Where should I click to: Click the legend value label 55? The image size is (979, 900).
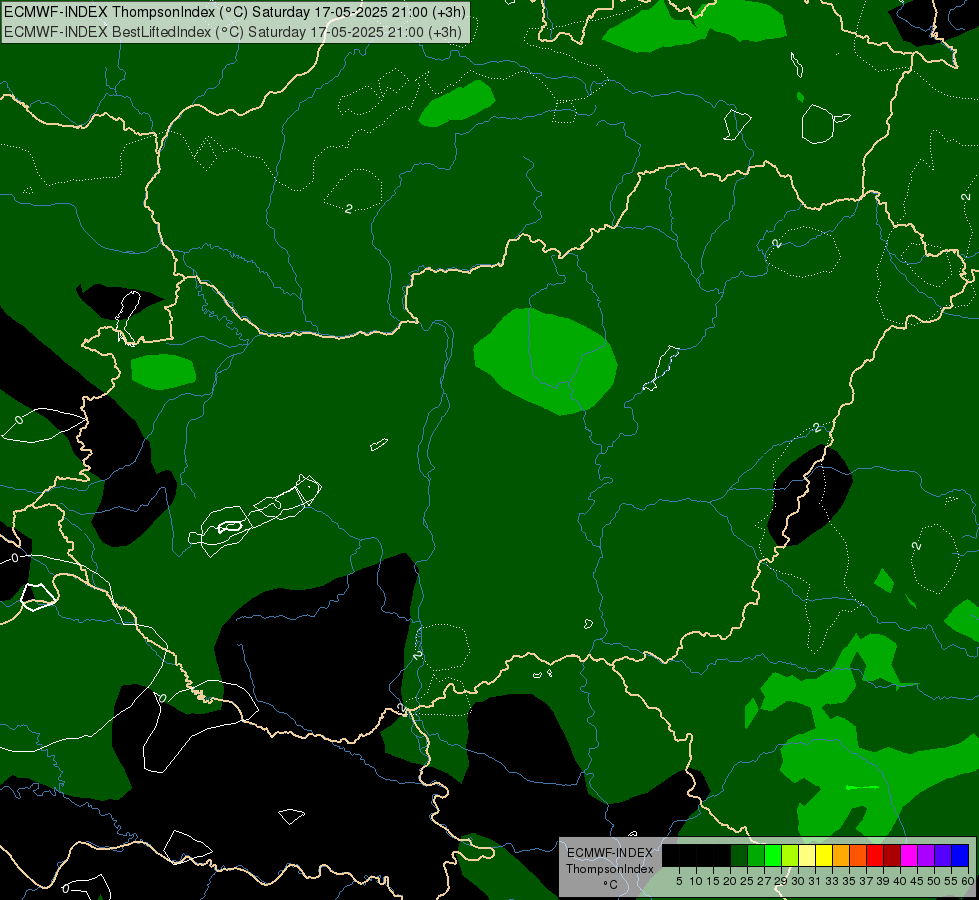pyautogui.click(x=950, y=881)
